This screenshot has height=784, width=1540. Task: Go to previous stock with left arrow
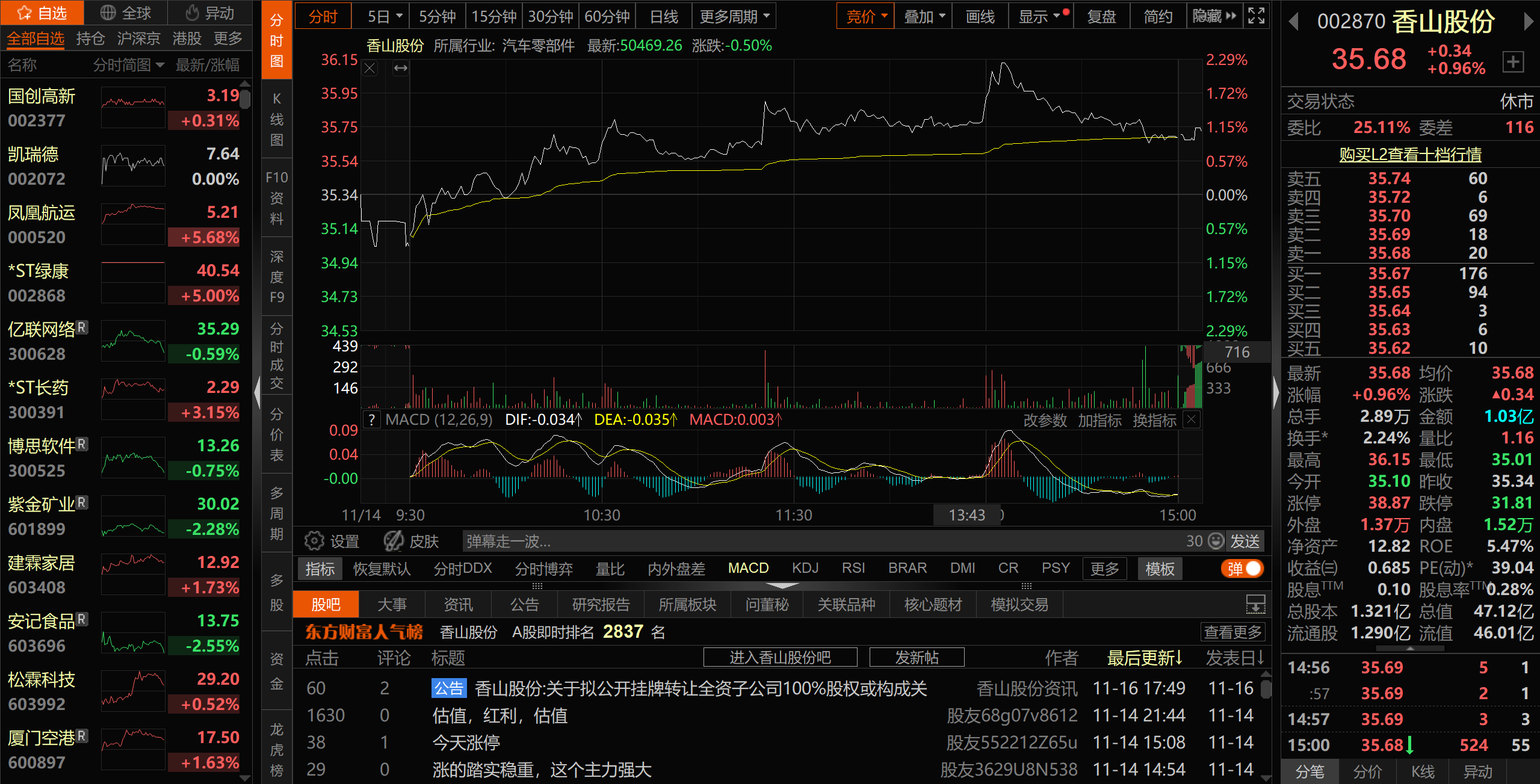pos(1293,22)
